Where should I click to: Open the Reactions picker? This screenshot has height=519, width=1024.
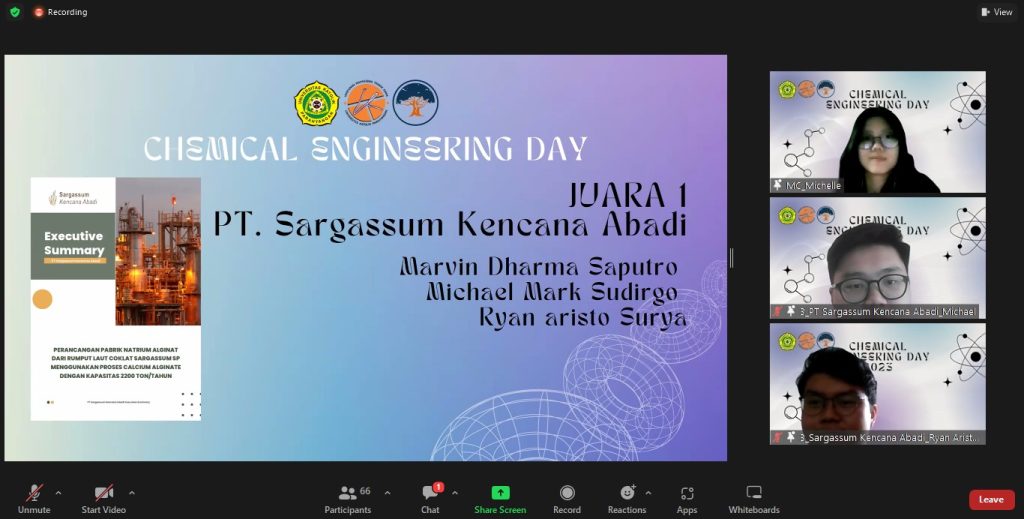coord(627,497)
